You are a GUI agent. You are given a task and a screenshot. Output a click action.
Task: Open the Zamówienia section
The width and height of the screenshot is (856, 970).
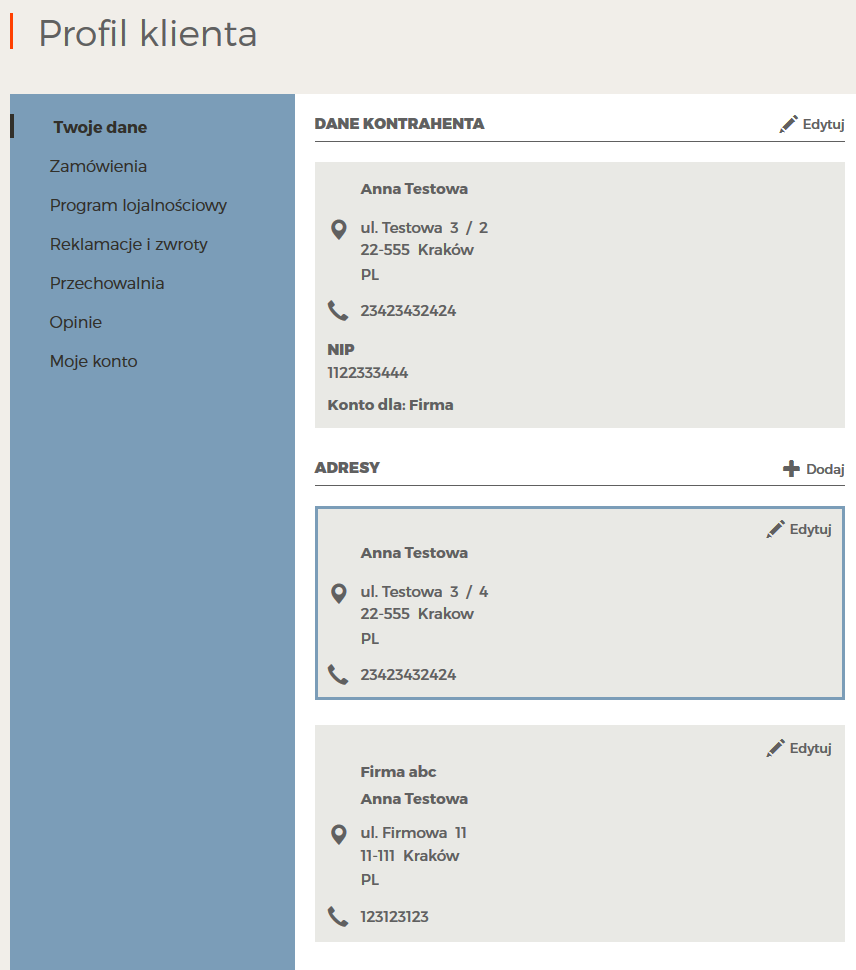click(x=98, y=166)
